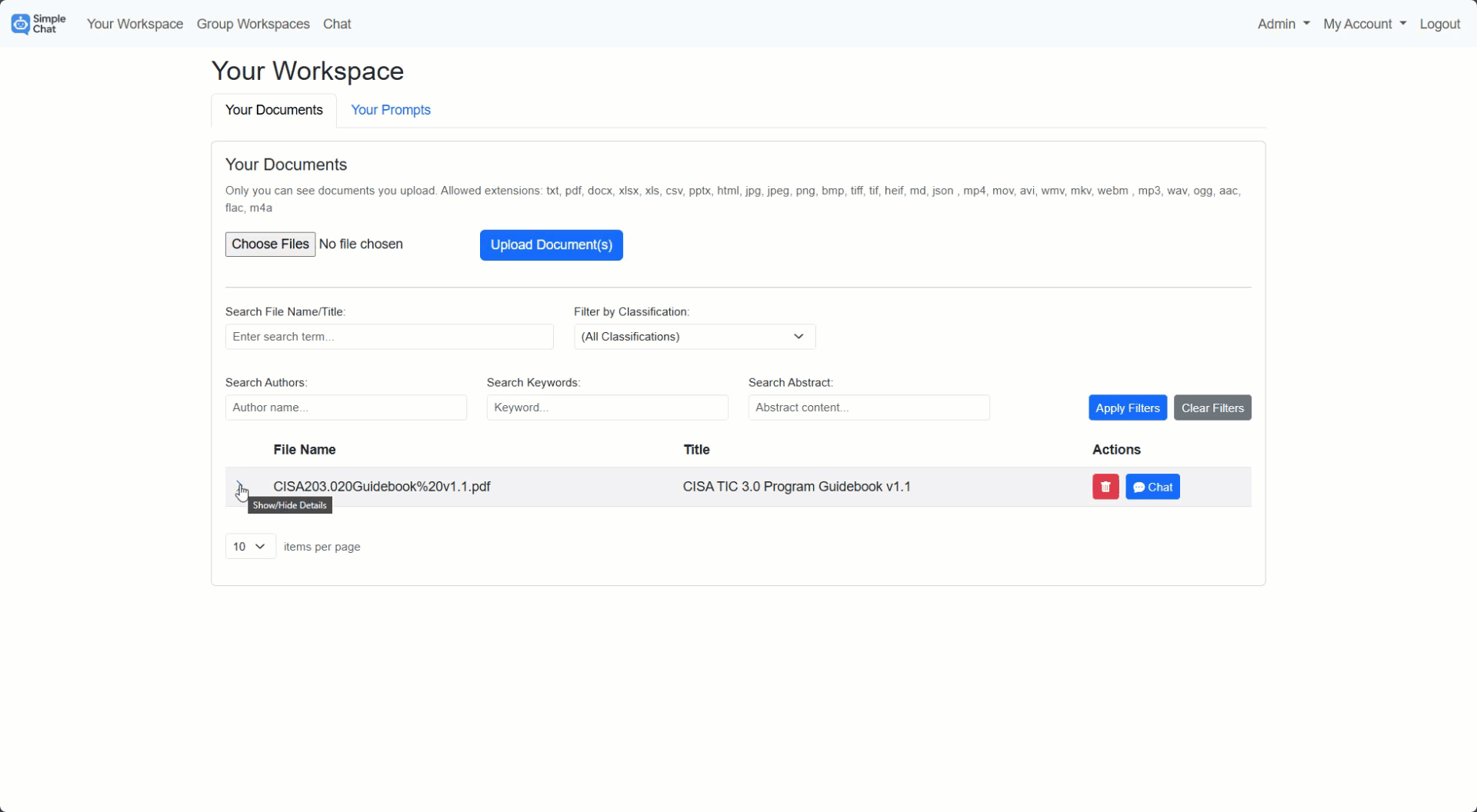1477x812 pixels.
Task: Open the classification filter dropdown
Action: [x=692, y=336]
